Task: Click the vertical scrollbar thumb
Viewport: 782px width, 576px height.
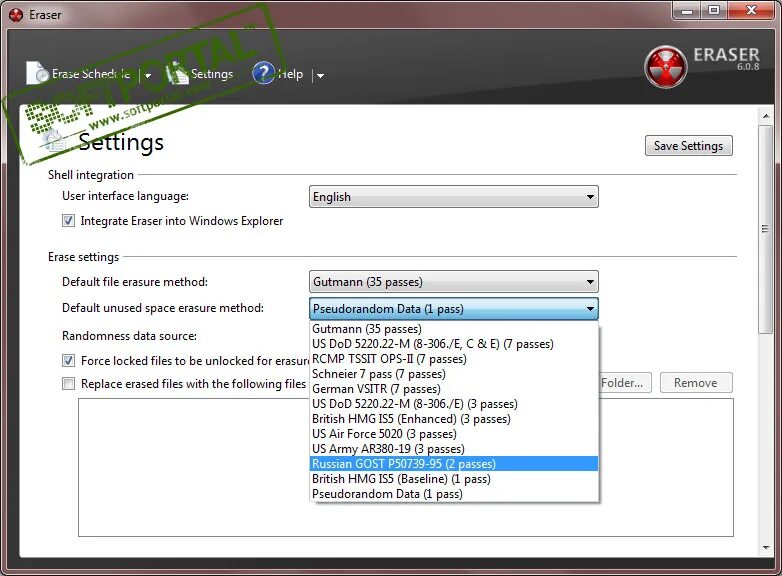Action: click(766, 229)
